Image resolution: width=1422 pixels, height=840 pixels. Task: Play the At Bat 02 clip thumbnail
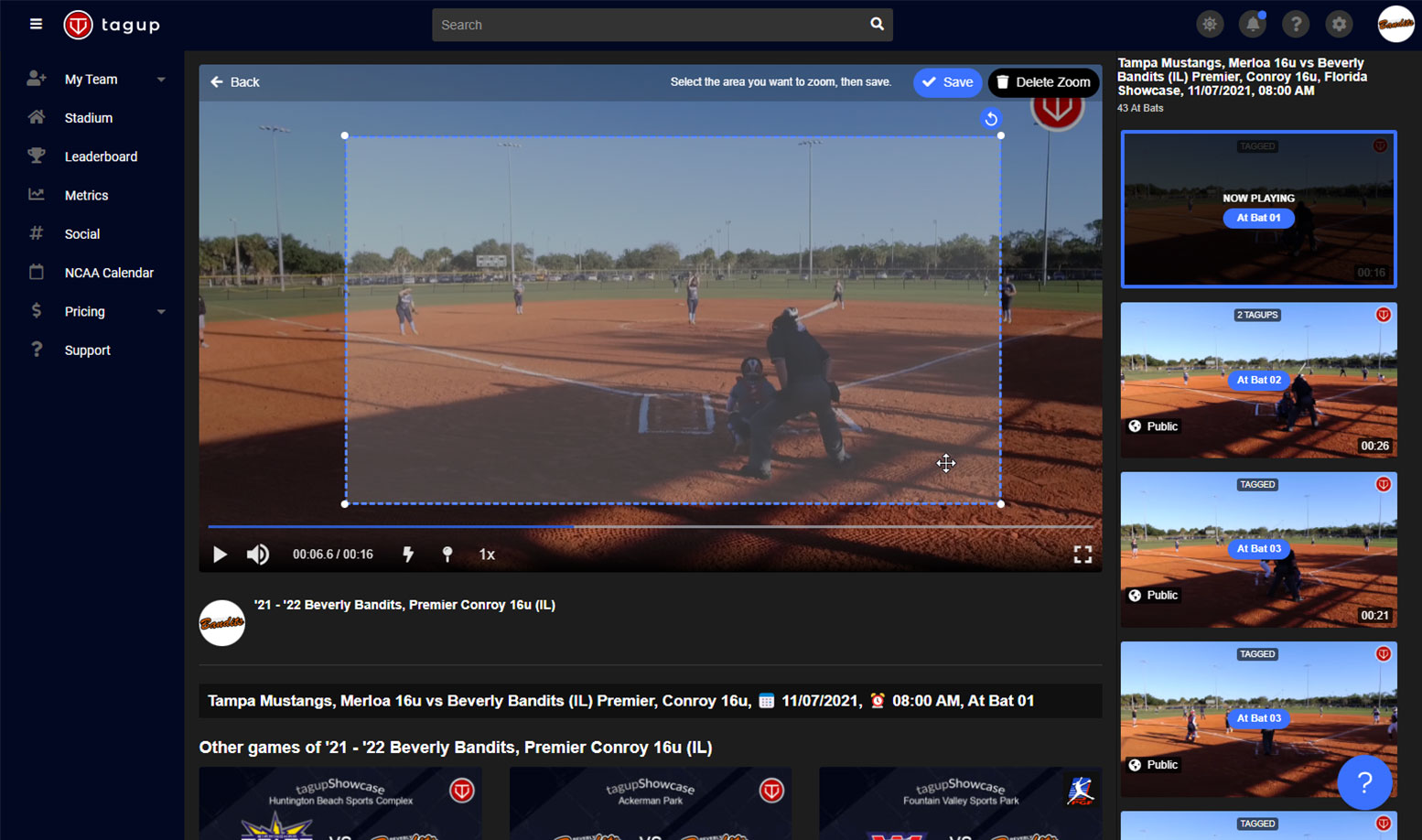click(1257, 380)
